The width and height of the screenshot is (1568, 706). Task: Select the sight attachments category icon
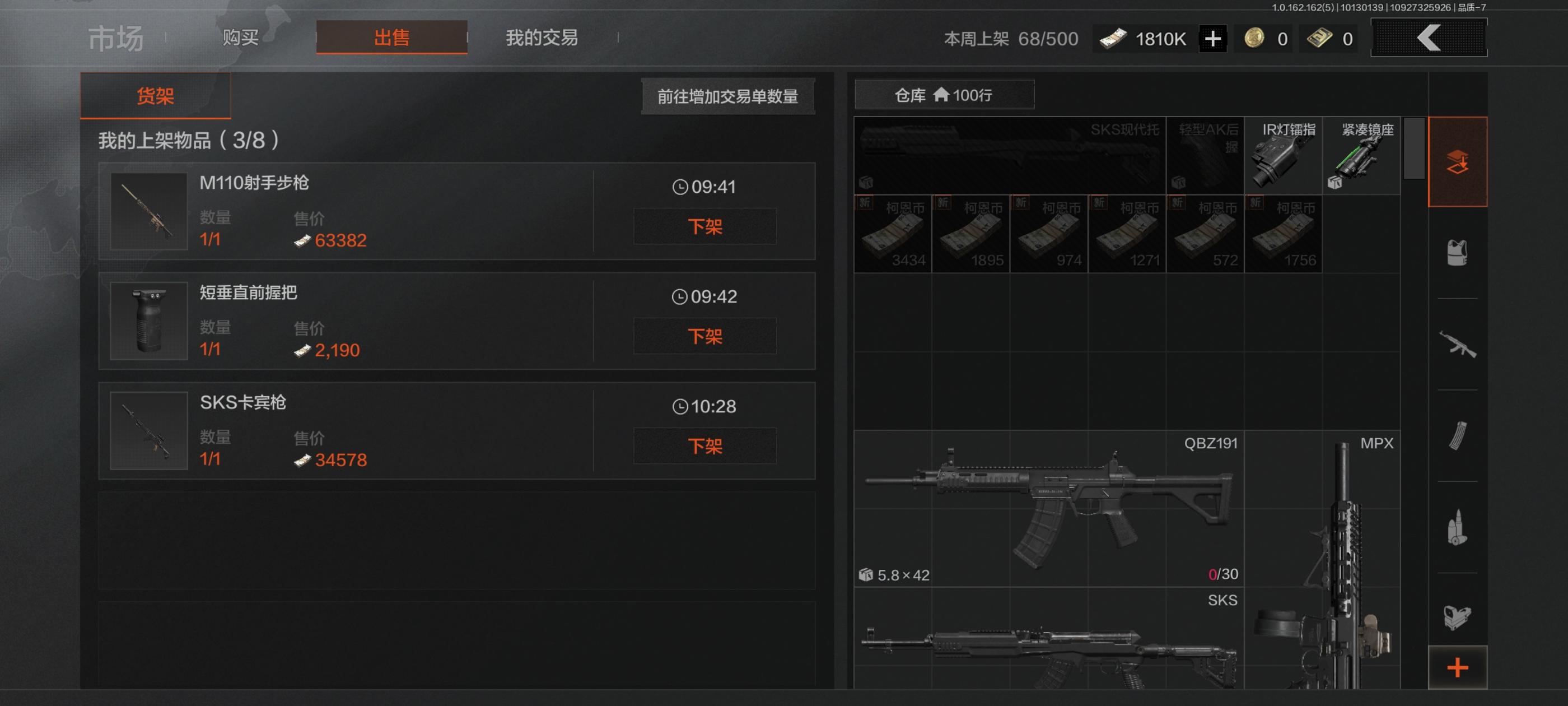[x=1457, y=617]
